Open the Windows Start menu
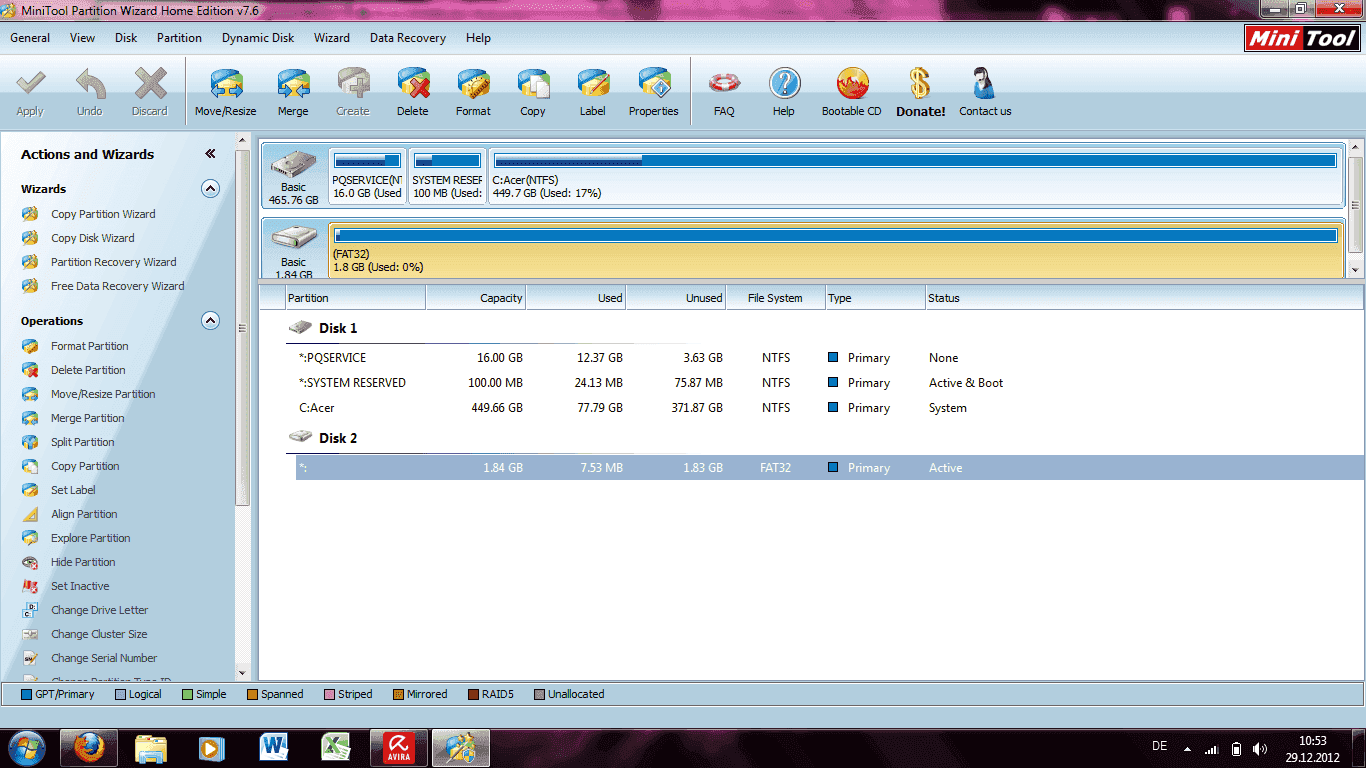 [x=25, y=747]
